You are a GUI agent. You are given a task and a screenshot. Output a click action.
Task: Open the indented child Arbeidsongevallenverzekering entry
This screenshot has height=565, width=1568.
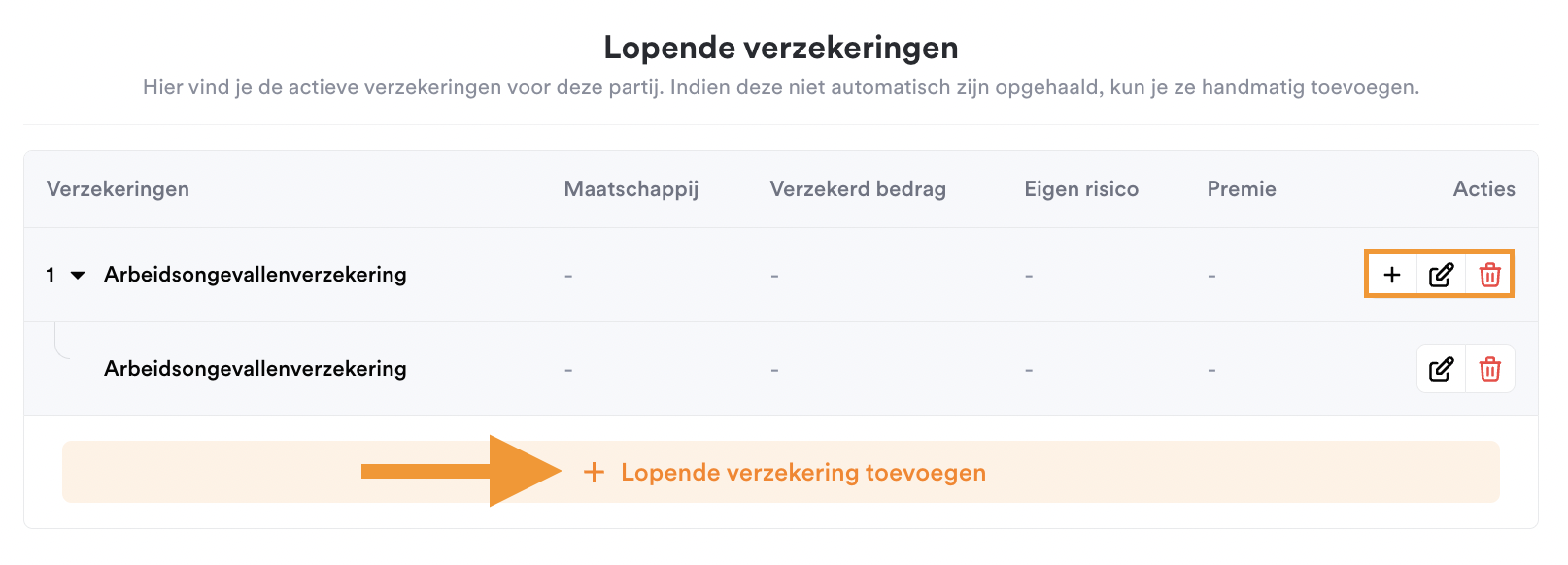click(256, 369)
